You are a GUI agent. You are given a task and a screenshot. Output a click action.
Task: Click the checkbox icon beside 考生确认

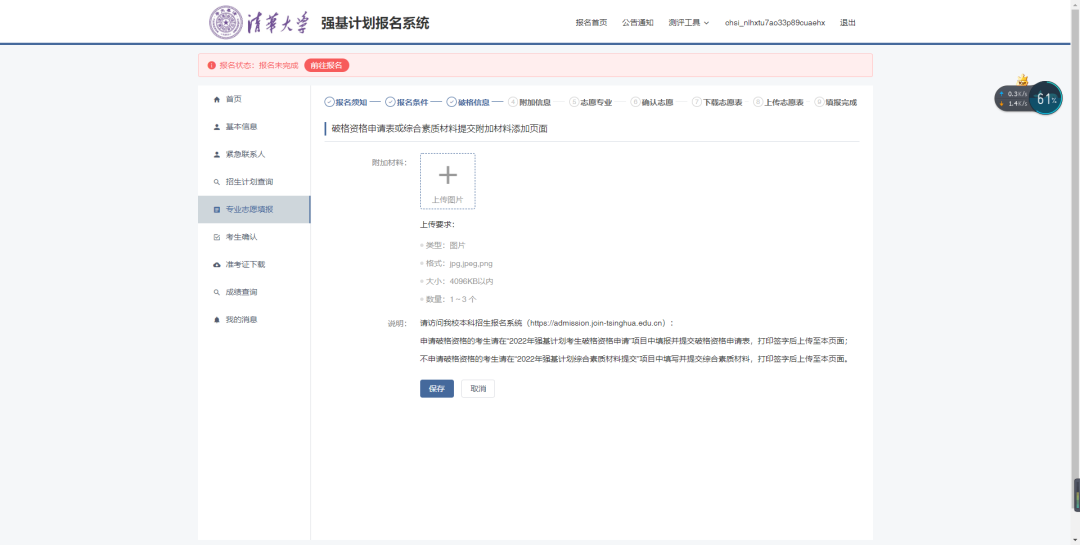click(217, 237)
